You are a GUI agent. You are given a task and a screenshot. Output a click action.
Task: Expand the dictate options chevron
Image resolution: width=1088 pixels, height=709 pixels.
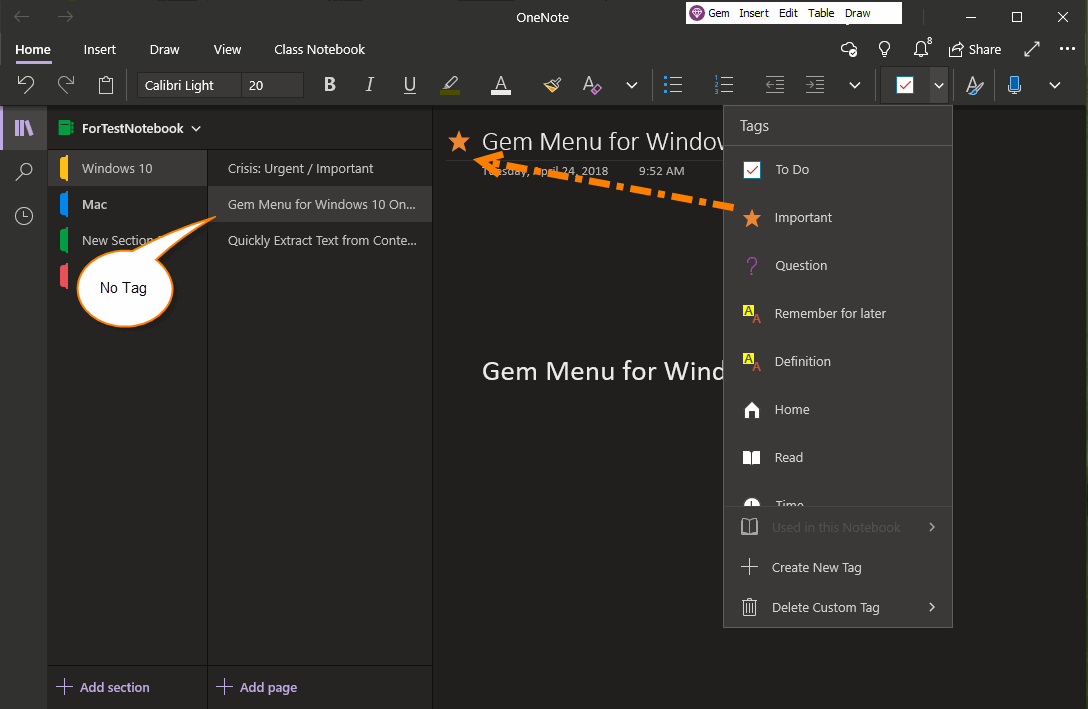coord(1055,85)
